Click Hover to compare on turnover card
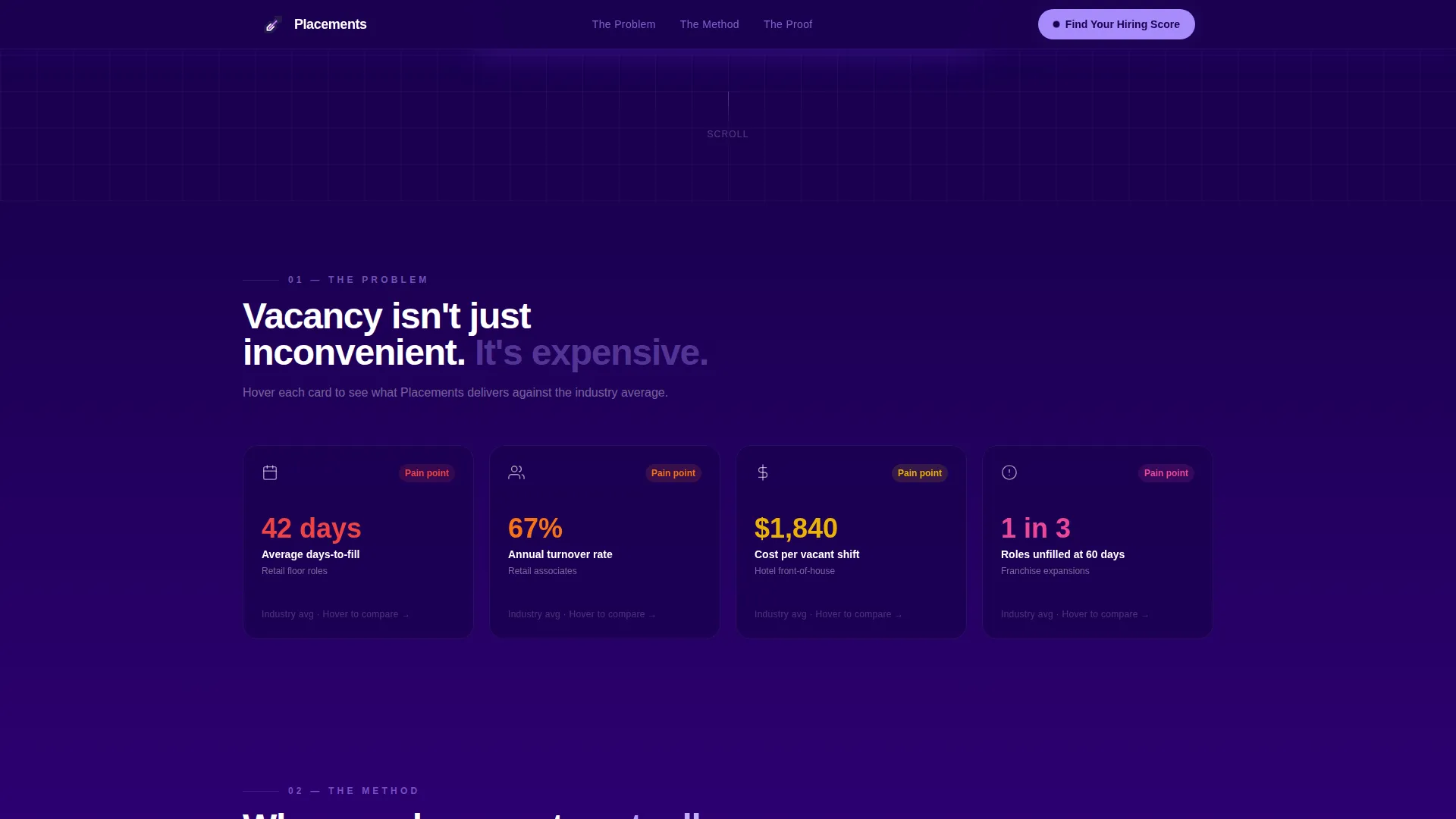The image size is (1456, 819). pyautogui.click(x=612, y=614)
